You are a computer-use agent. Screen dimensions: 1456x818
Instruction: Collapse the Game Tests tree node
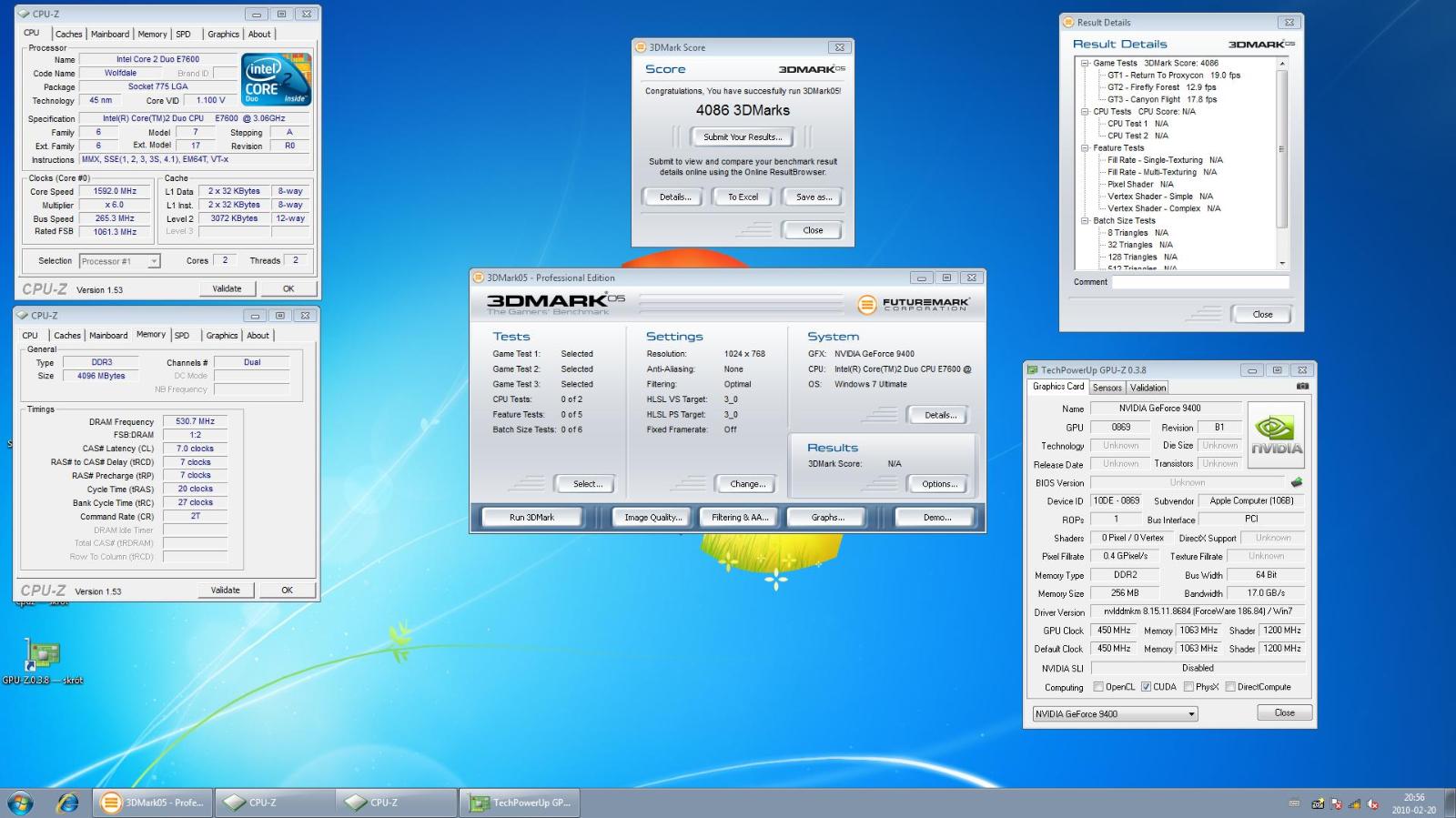click(x=1085, y=63)
